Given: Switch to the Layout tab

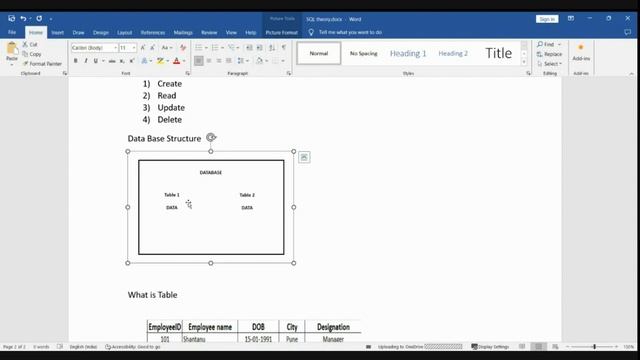Looking at the screenshot, I should coord(124,32).
